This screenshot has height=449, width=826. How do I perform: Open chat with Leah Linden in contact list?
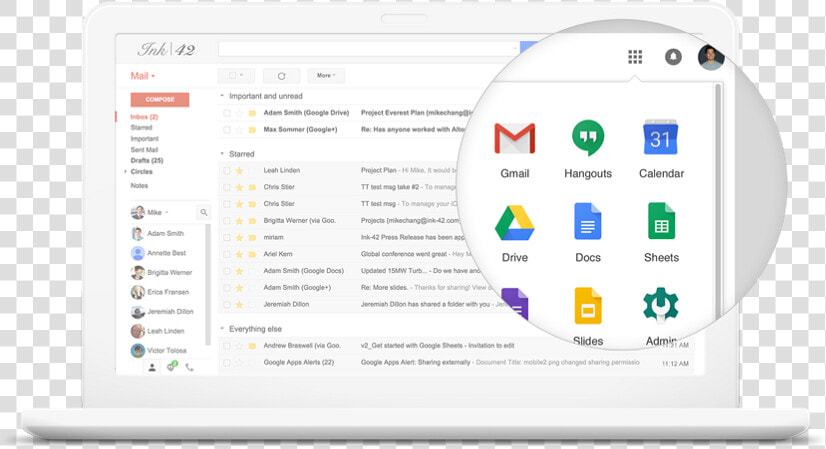167,331
